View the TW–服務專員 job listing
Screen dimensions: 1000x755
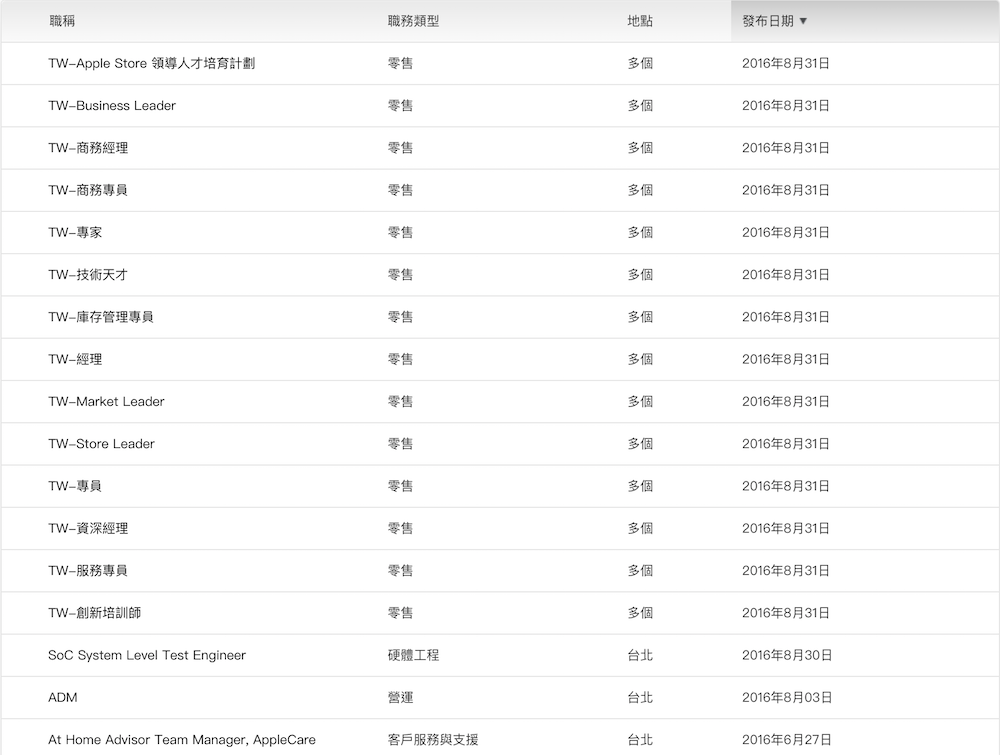coord(88,571)
